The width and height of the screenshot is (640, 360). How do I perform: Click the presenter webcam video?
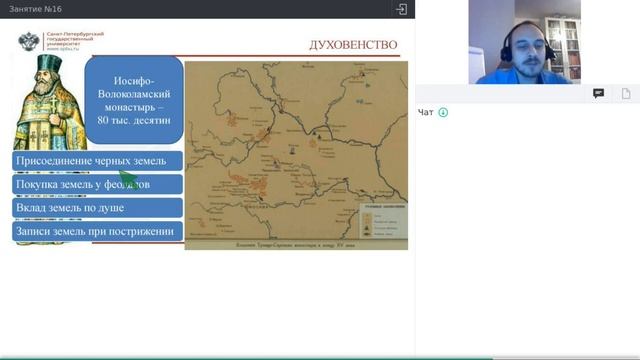524,42
